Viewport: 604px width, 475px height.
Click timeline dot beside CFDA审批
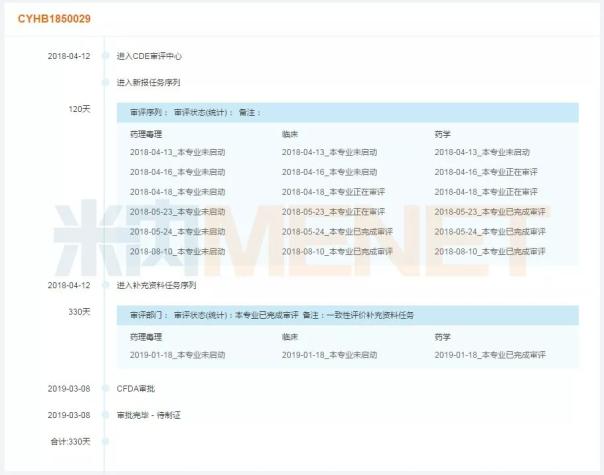coord(105,388)
